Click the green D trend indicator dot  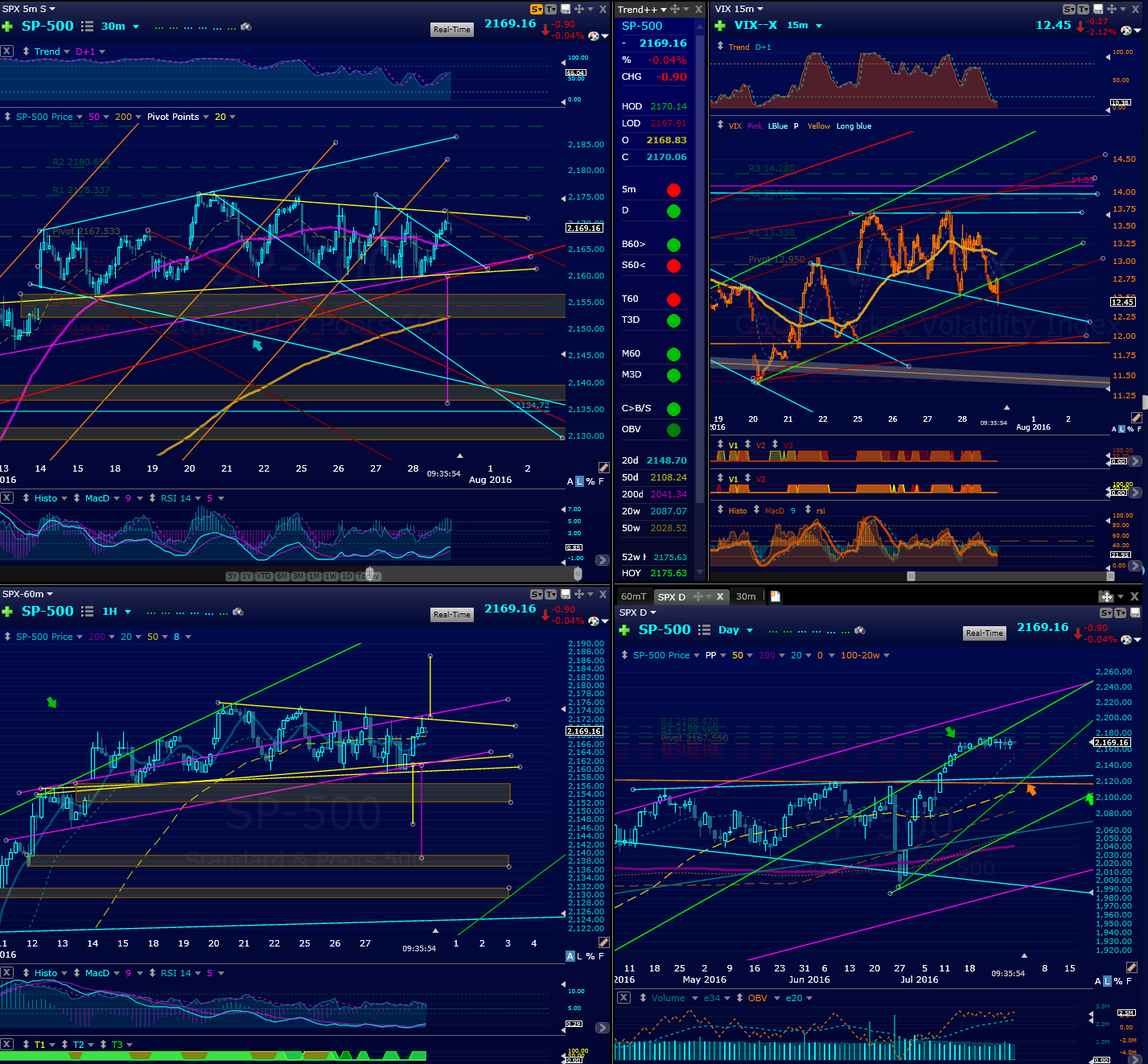tap(674, 211)
